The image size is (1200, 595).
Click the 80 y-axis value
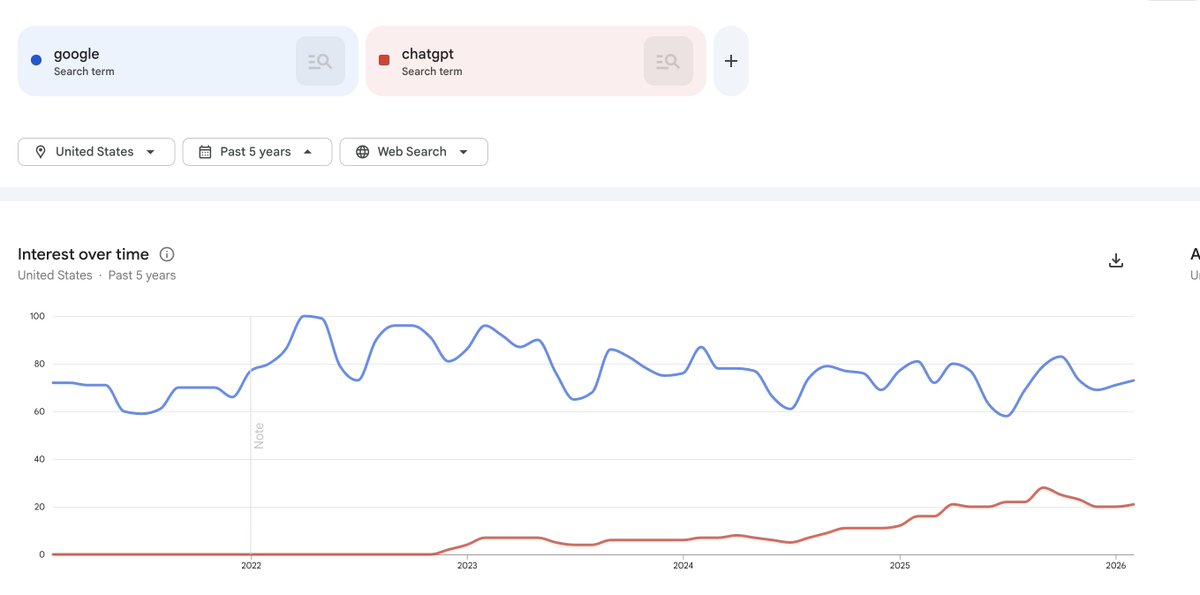(x=40, y=364)
